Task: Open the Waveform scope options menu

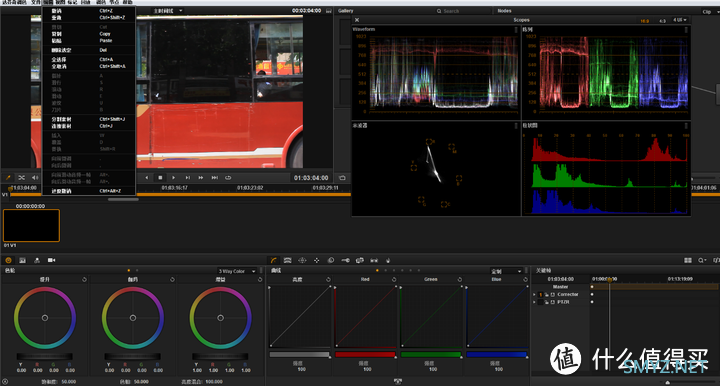Action: [x=516, y=29]
